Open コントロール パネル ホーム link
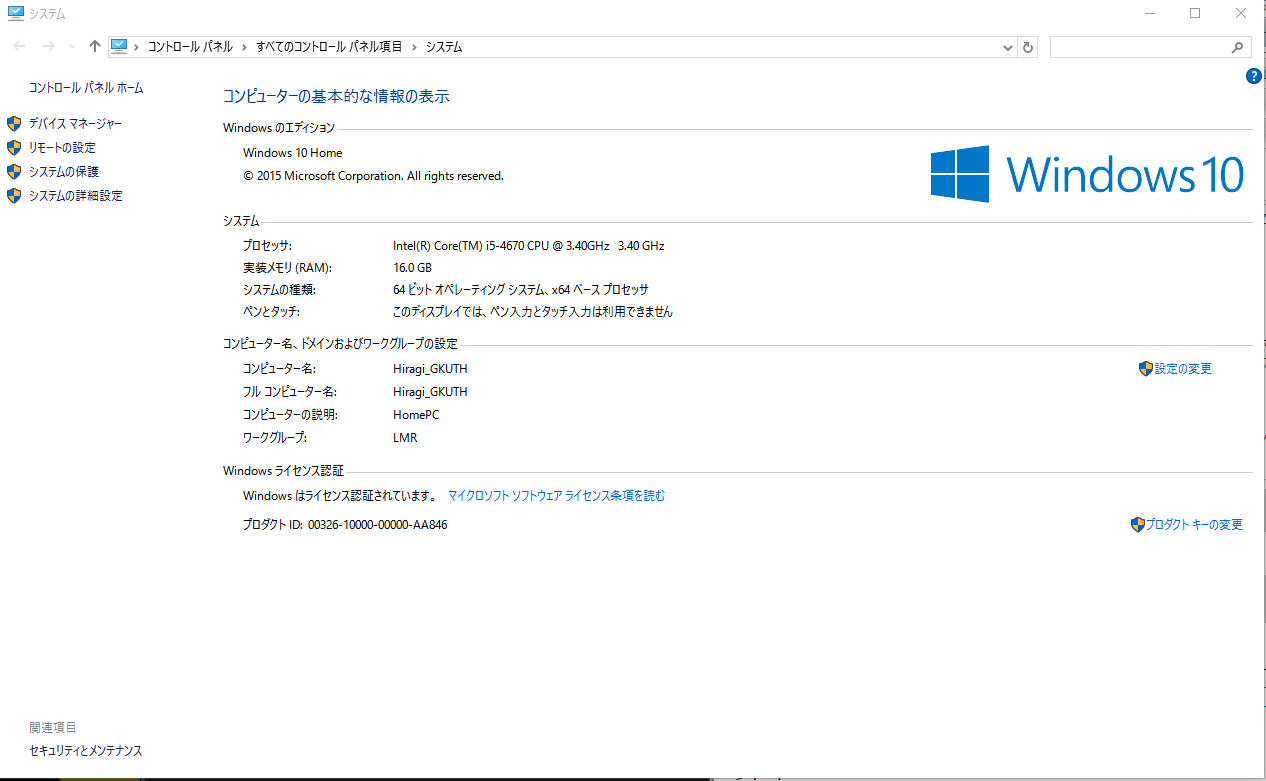Viewport: 1266px width, 781px height. tap(86, 88)
